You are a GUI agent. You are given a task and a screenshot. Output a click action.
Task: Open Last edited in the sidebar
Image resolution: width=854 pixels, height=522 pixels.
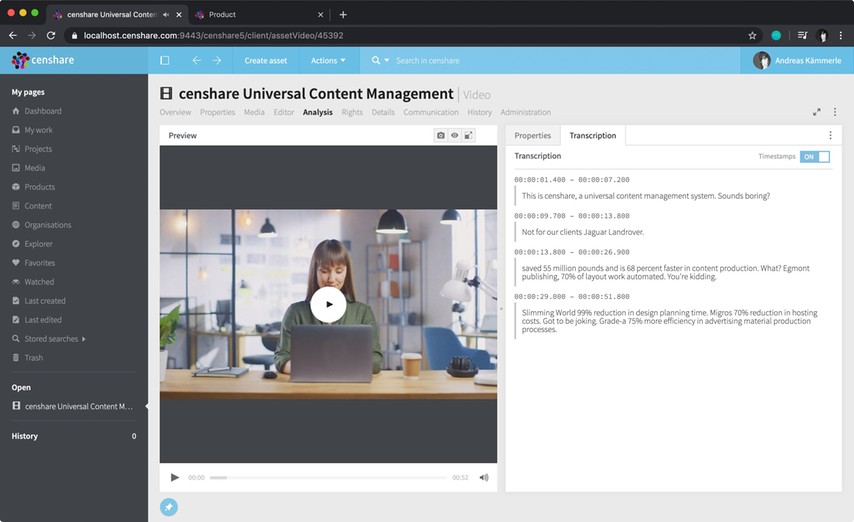(x=42, y=320)
